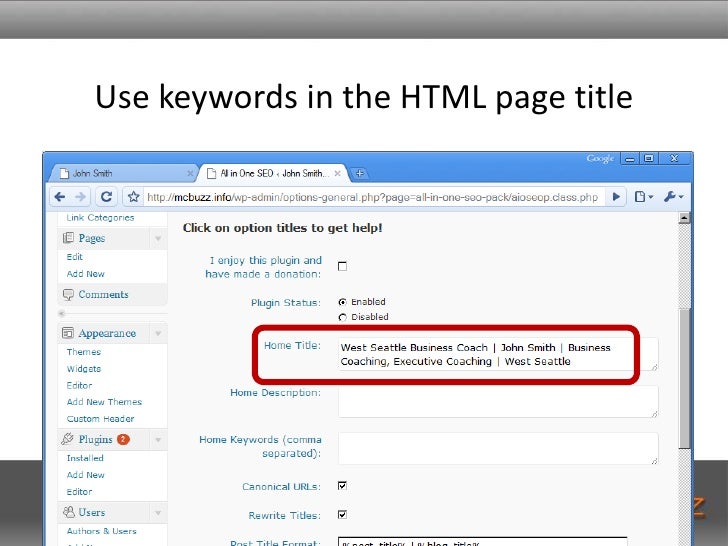Select the Disabled plugin status radio
Viewport: 728px width, 546px height.
[x=342, y=317]
